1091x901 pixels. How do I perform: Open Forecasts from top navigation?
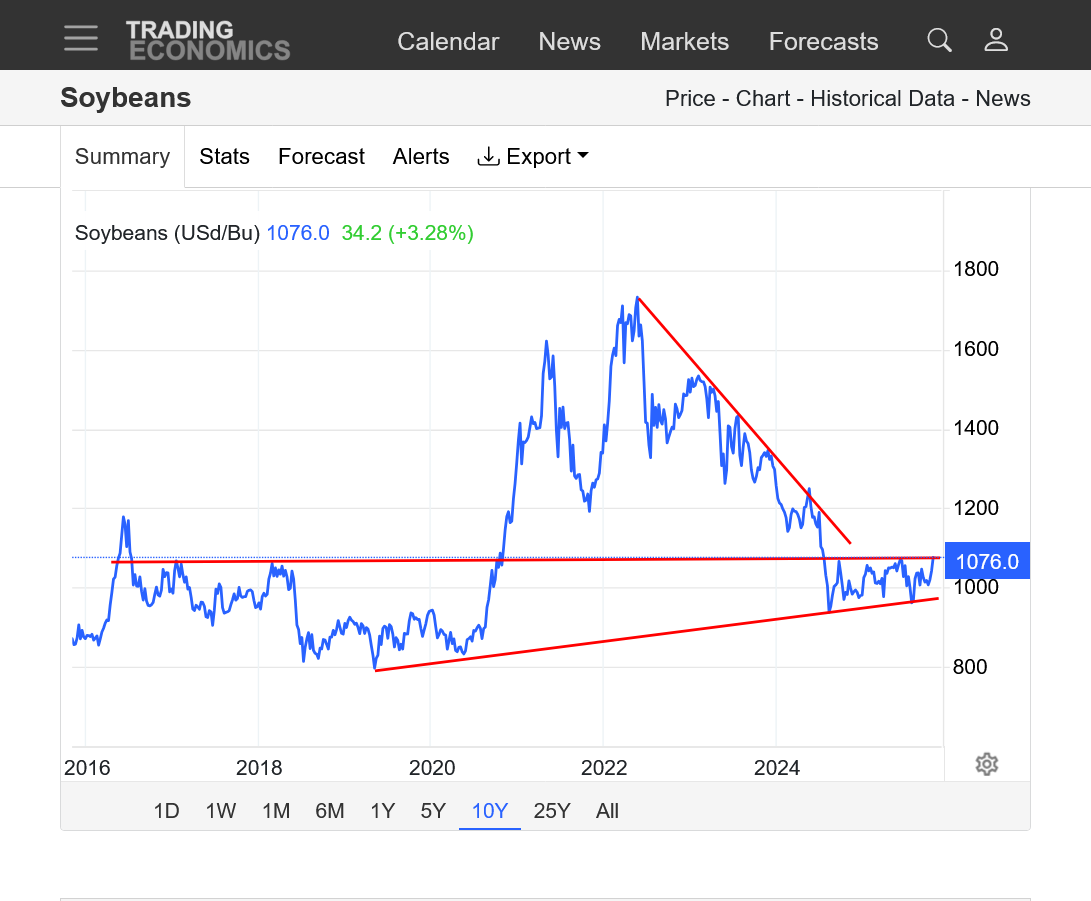click(x=823, y=42)
